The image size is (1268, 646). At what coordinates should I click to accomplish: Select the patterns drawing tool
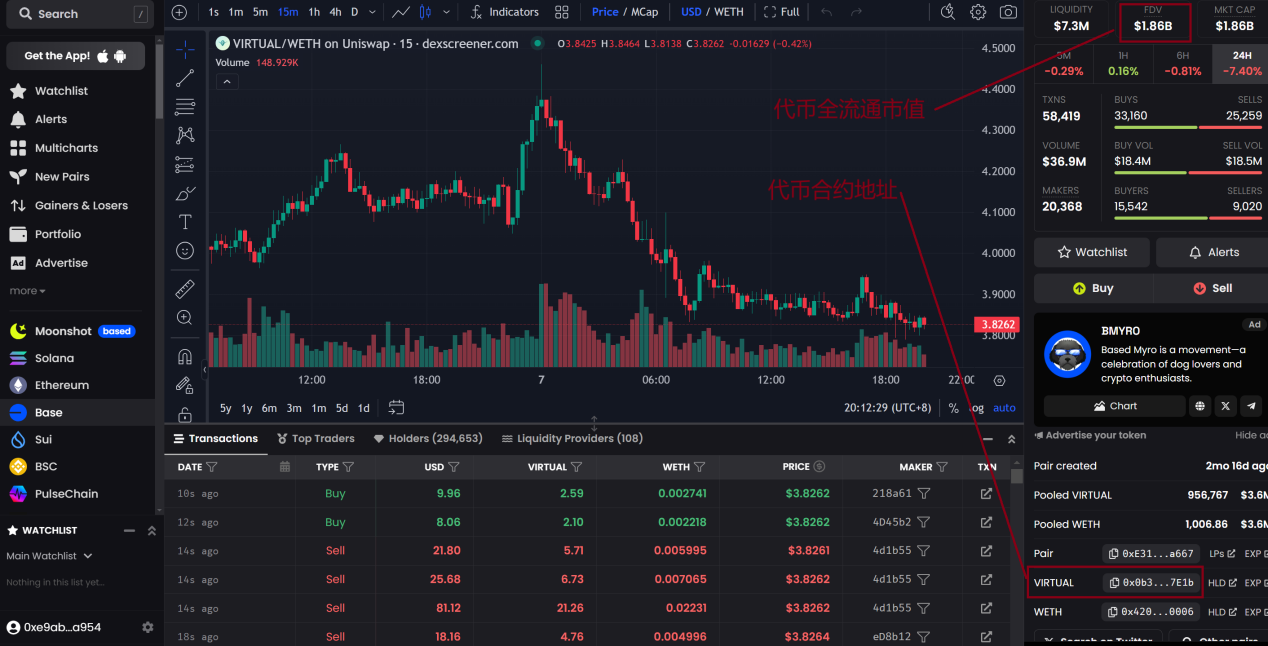(x=185, y=135)
